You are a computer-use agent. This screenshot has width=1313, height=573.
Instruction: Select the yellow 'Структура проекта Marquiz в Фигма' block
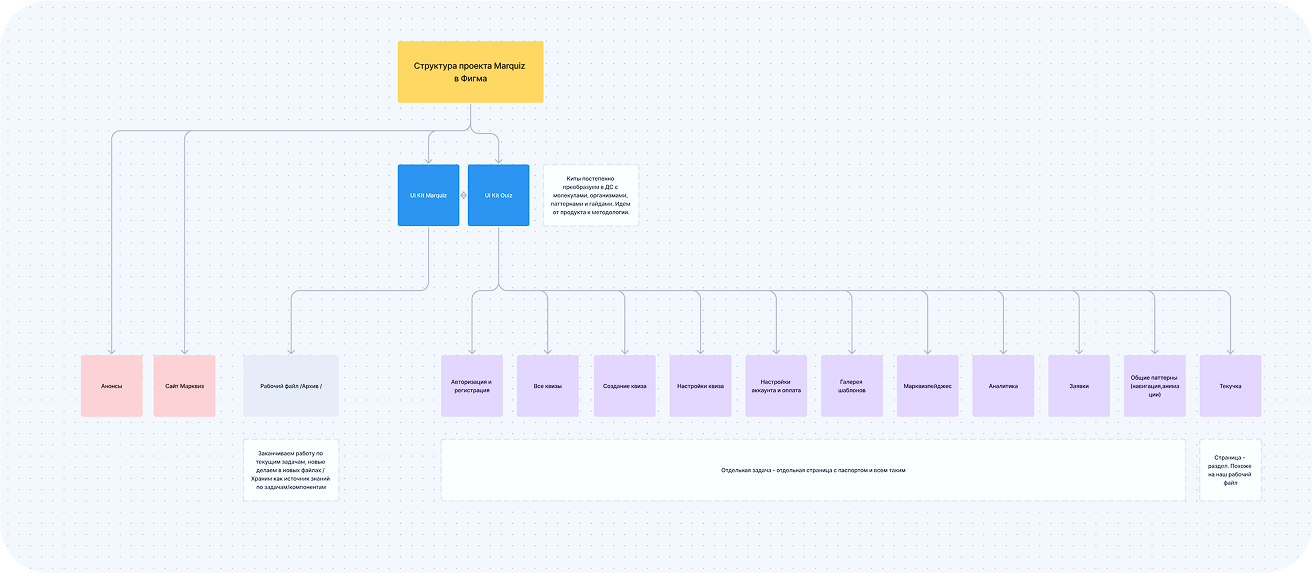point(470,72)
